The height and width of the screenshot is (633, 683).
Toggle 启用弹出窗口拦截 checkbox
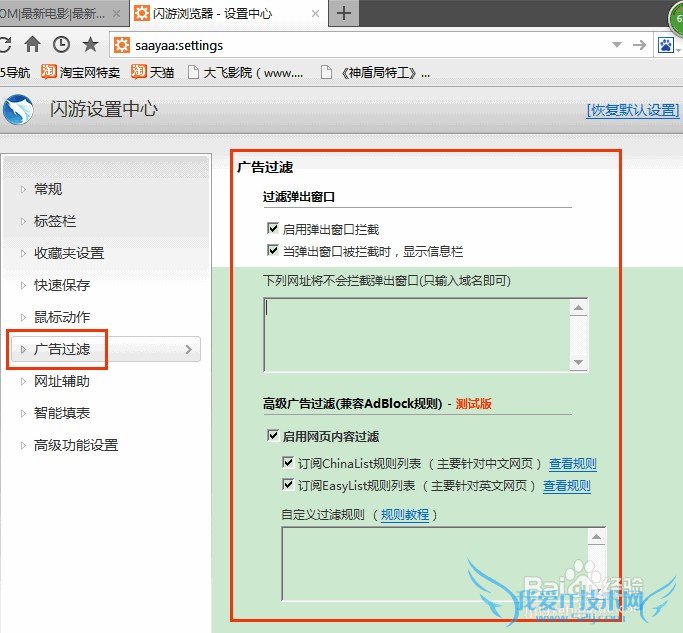pyautogui.click(x=273, y=228)
